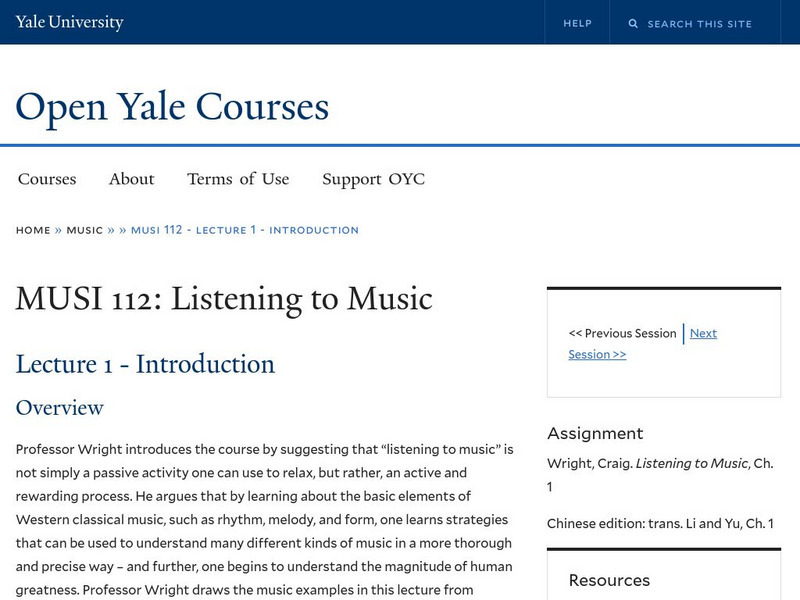Click the MUSI 112 lecture breadcrumb
The height and width of the screenshot is (600, 800).
pyautogui.click(x=245, y=230)
